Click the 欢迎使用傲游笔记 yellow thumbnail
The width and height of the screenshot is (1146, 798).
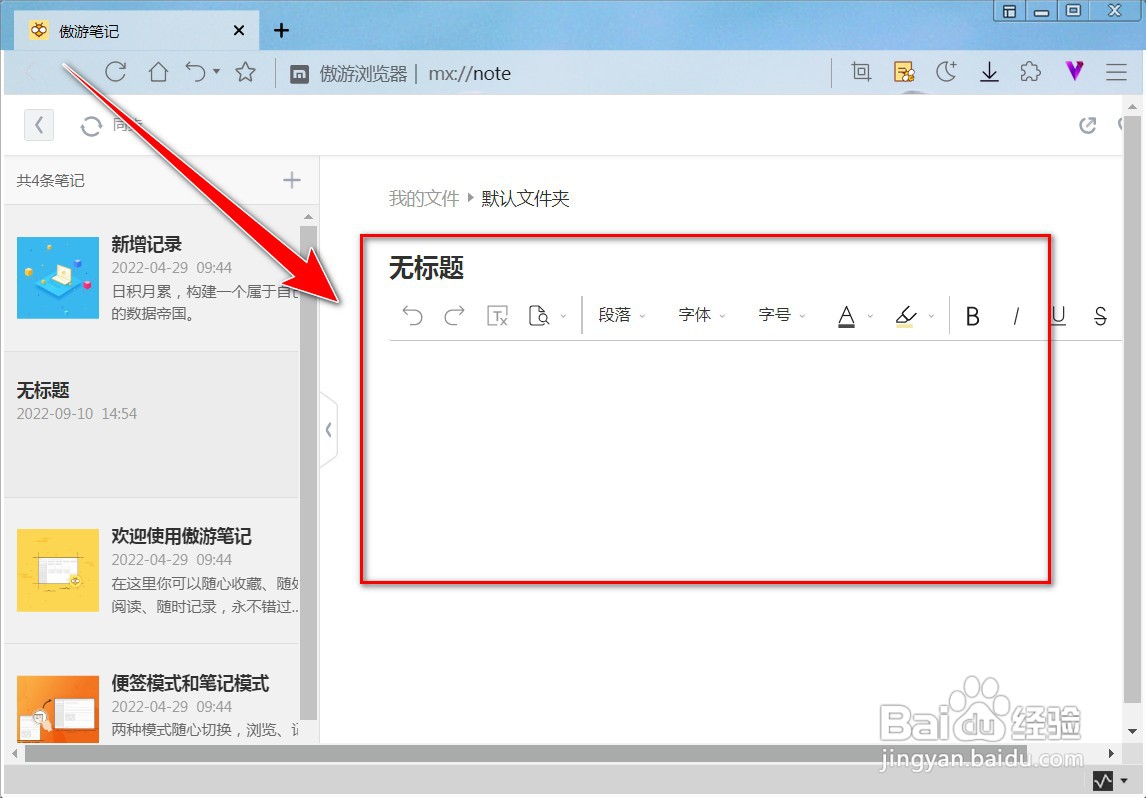[x=58, y=570]
